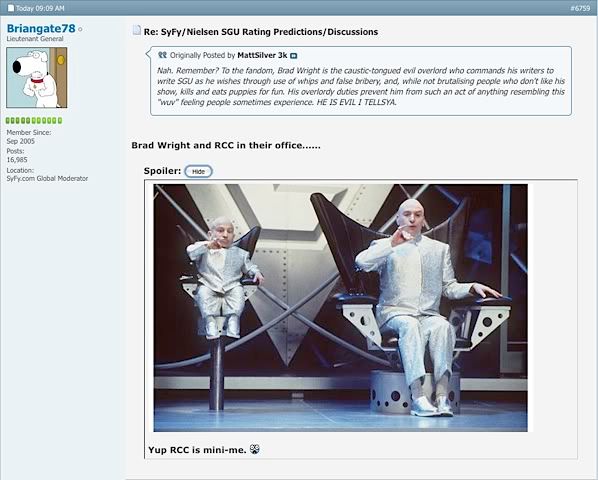Viewport: 598px width, 480px height.
Task: Select the "Sep 2005" member since date
Action: pyautogui.click(x=21, y=141)
